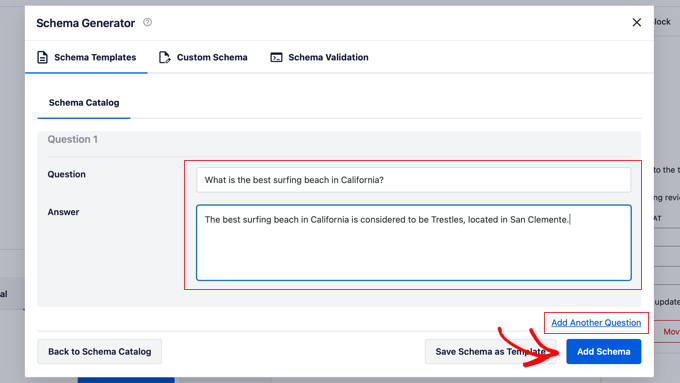Open the Custom Schema tab label
680x383 pixels.
coord(212,57)
